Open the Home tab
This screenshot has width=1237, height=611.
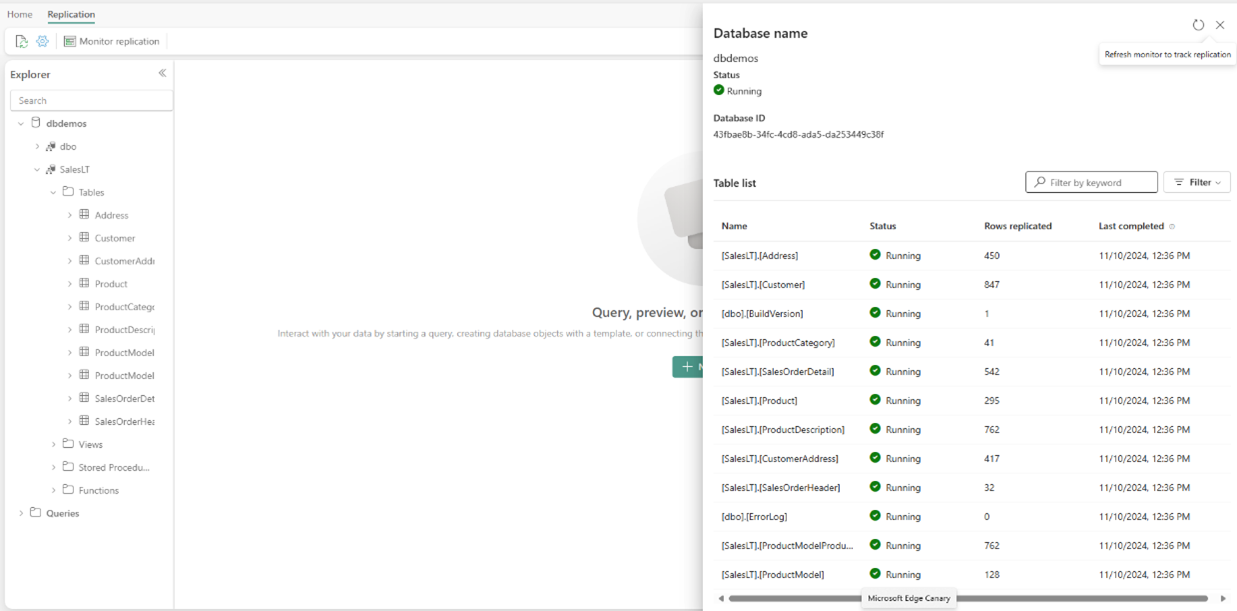coord(20,15)
